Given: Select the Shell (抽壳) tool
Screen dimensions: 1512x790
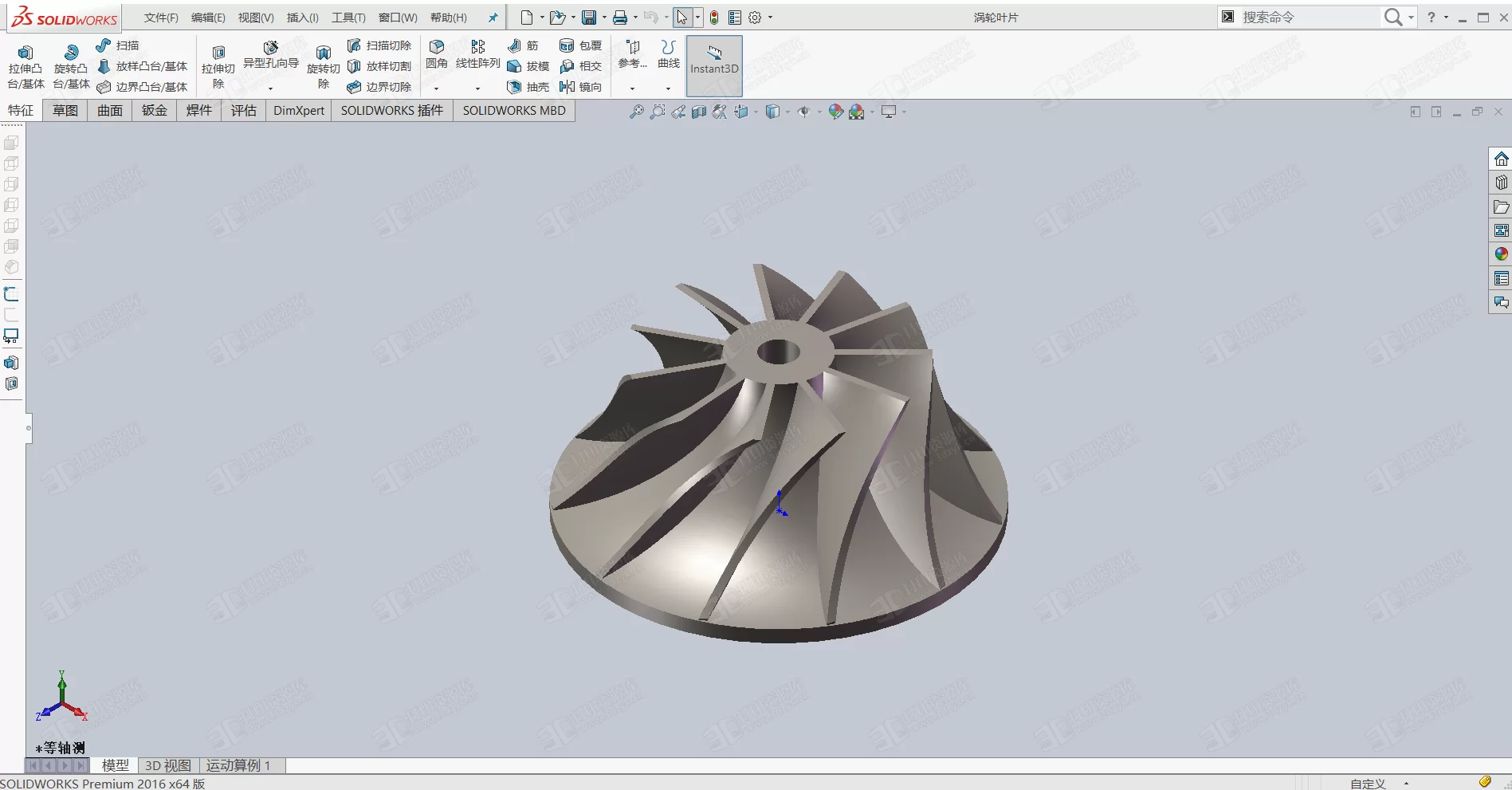Looking at the screenshot, I should click(528, 87).
